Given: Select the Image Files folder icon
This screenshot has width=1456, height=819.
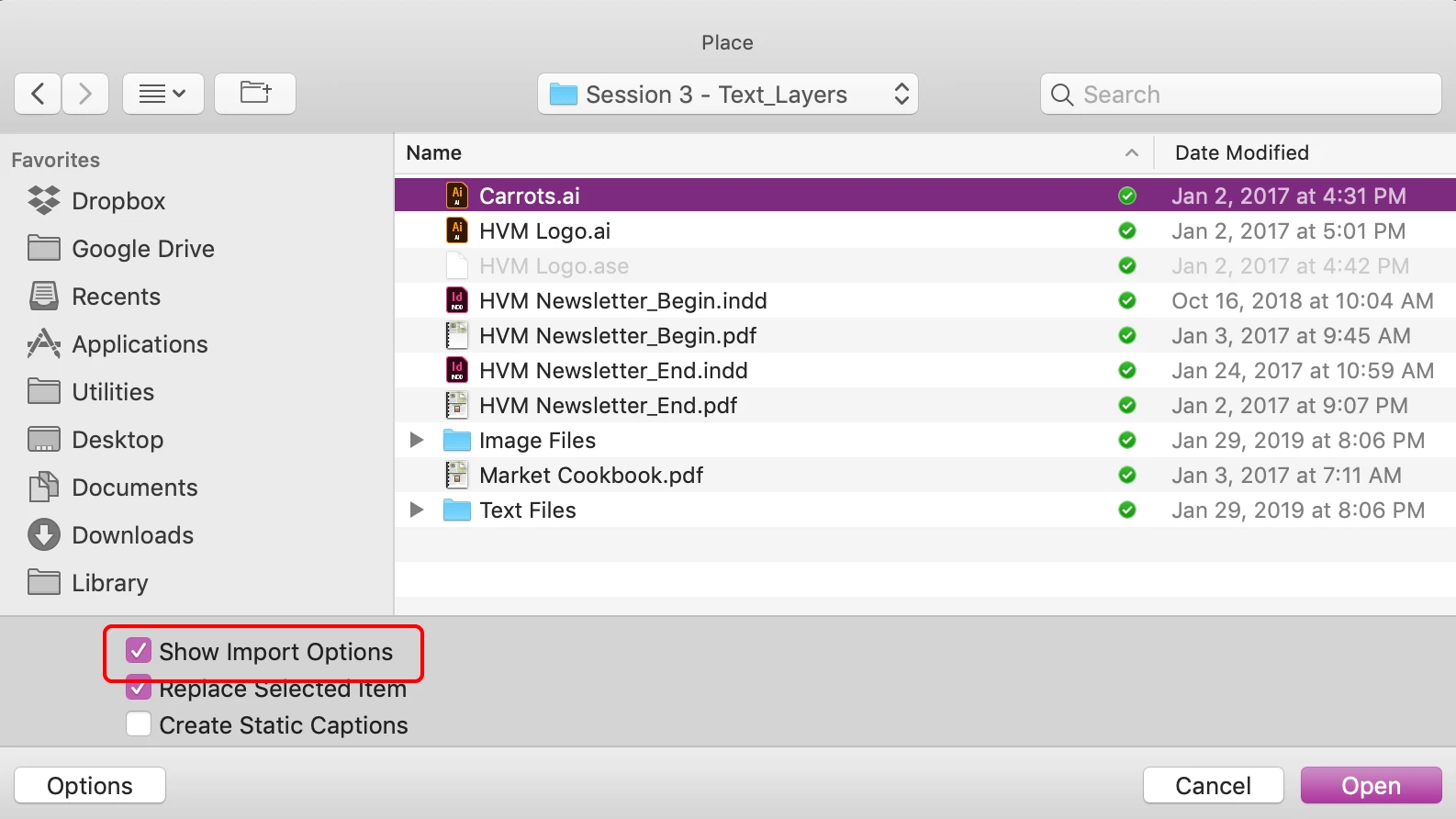Looking at the screenshot, I should coord(457,441).
